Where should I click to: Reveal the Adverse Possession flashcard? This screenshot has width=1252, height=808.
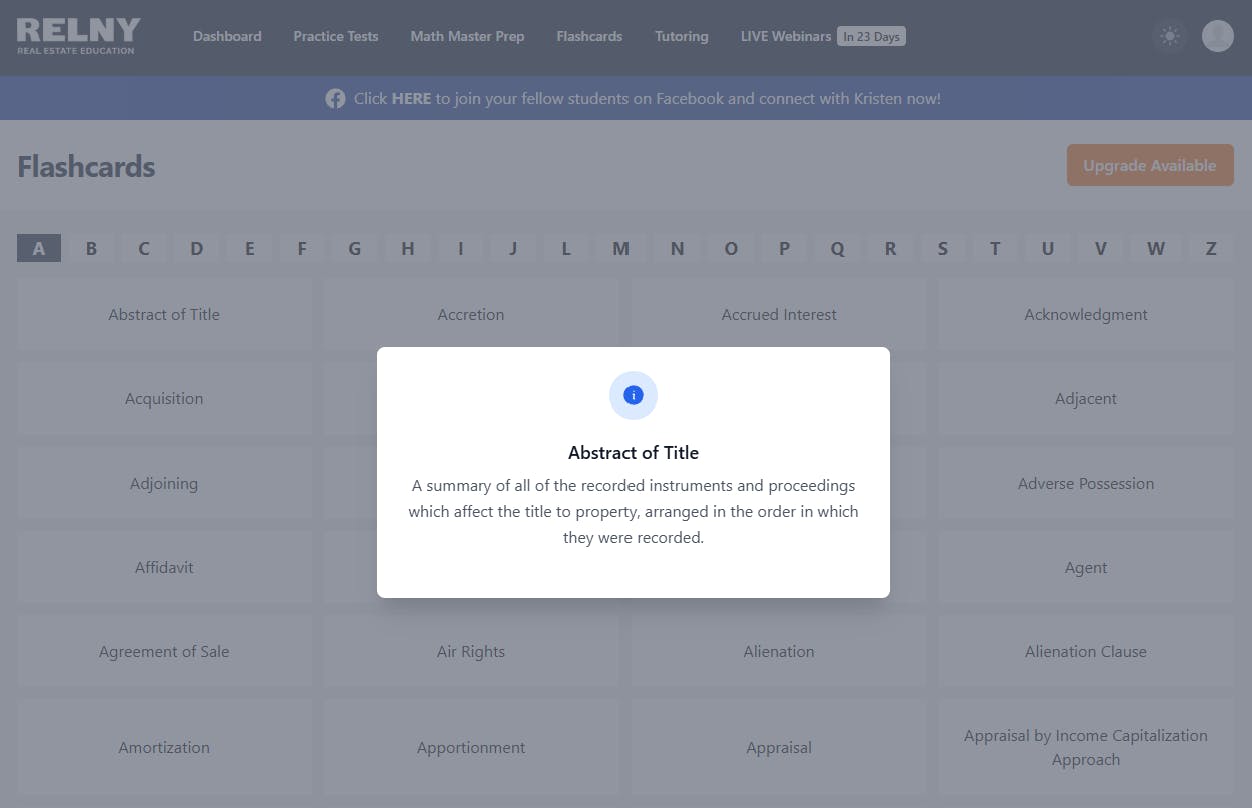[1086, 483]
